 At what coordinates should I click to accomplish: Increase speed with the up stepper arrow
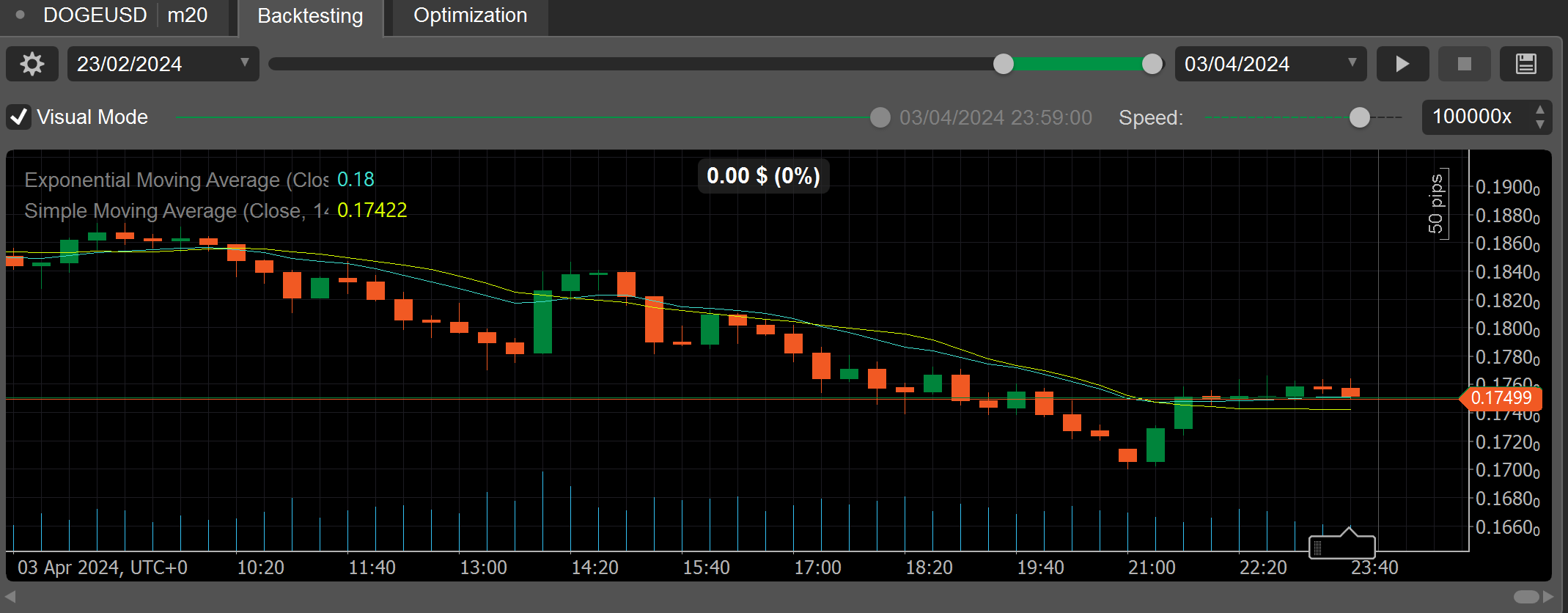click(x=1539, y=109)
